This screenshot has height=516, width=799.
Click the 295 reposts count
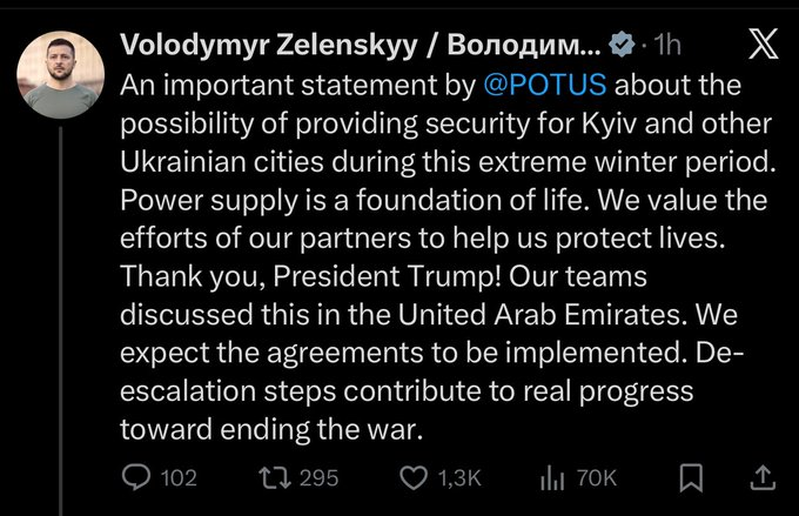click(x=319, y=479)
